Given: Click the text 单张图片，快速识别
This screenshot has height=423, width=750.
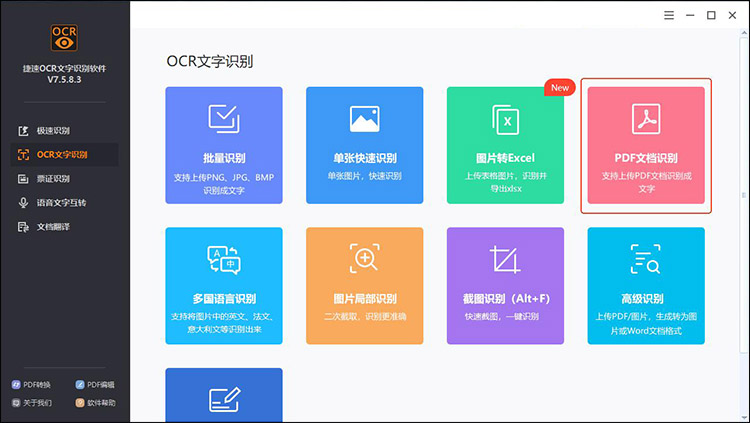Looking at the screenshot, I should coord(364,176).
